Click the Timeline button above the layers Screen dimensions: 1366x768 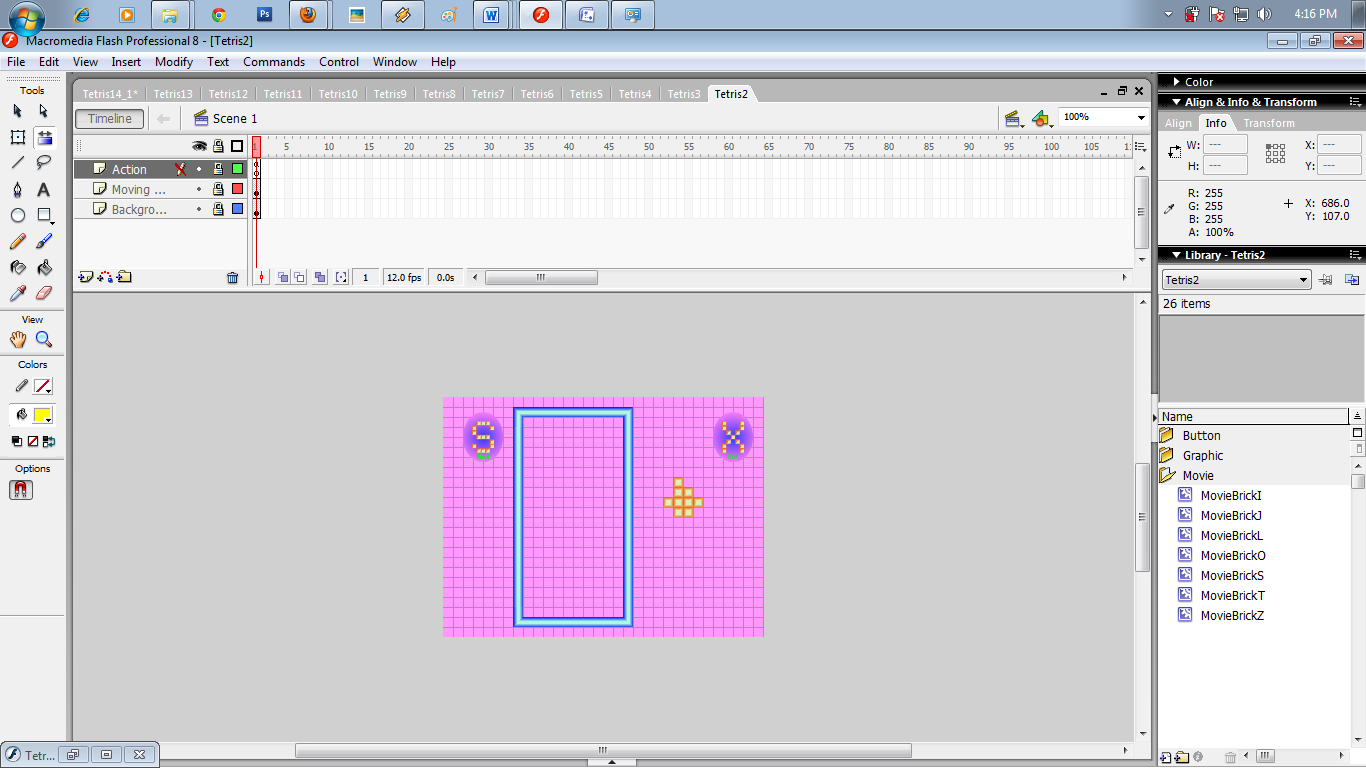click(x=109, y=118)
